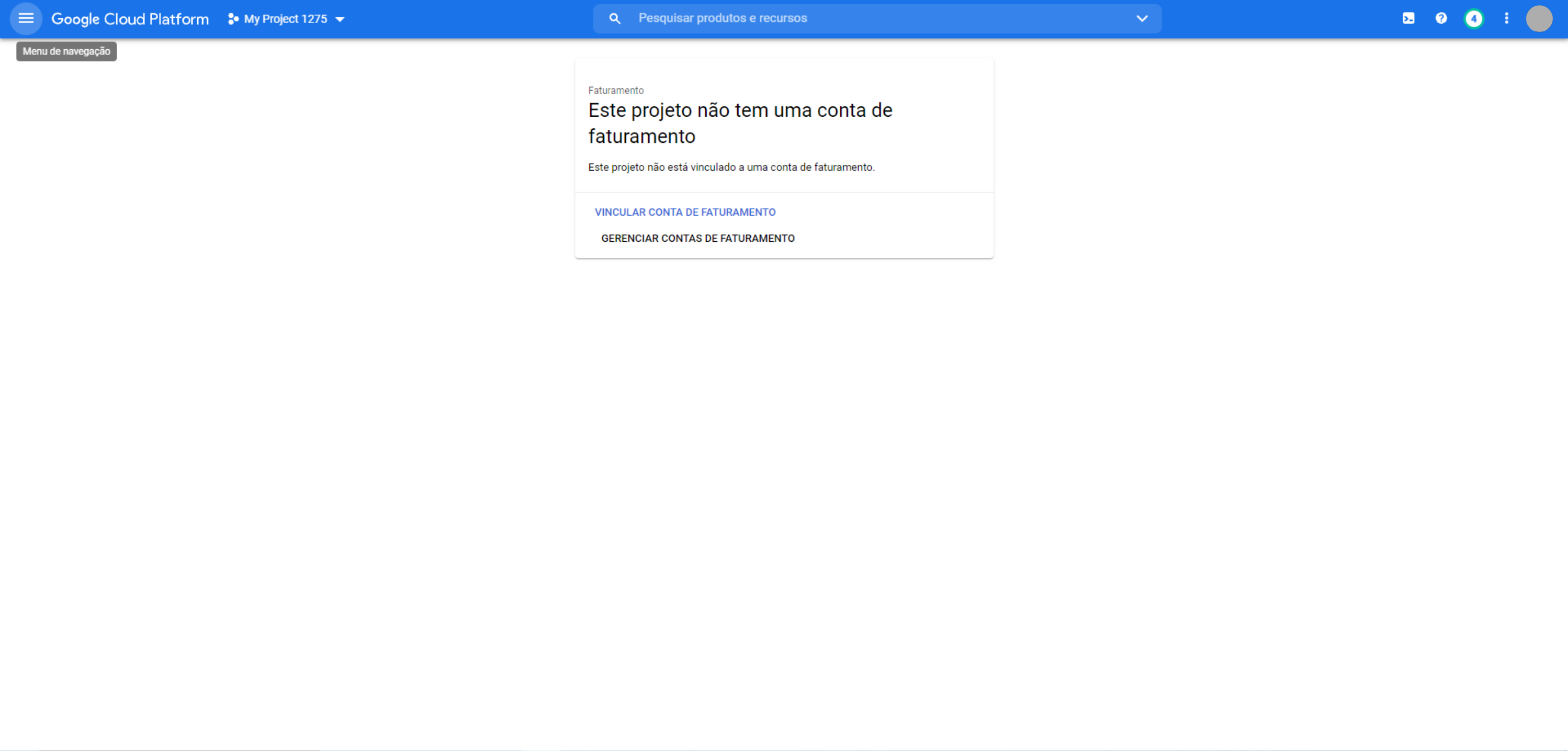Click the Faturamento label text
Viewport: 1568px width, 751px height.
(x=615, y=90)
